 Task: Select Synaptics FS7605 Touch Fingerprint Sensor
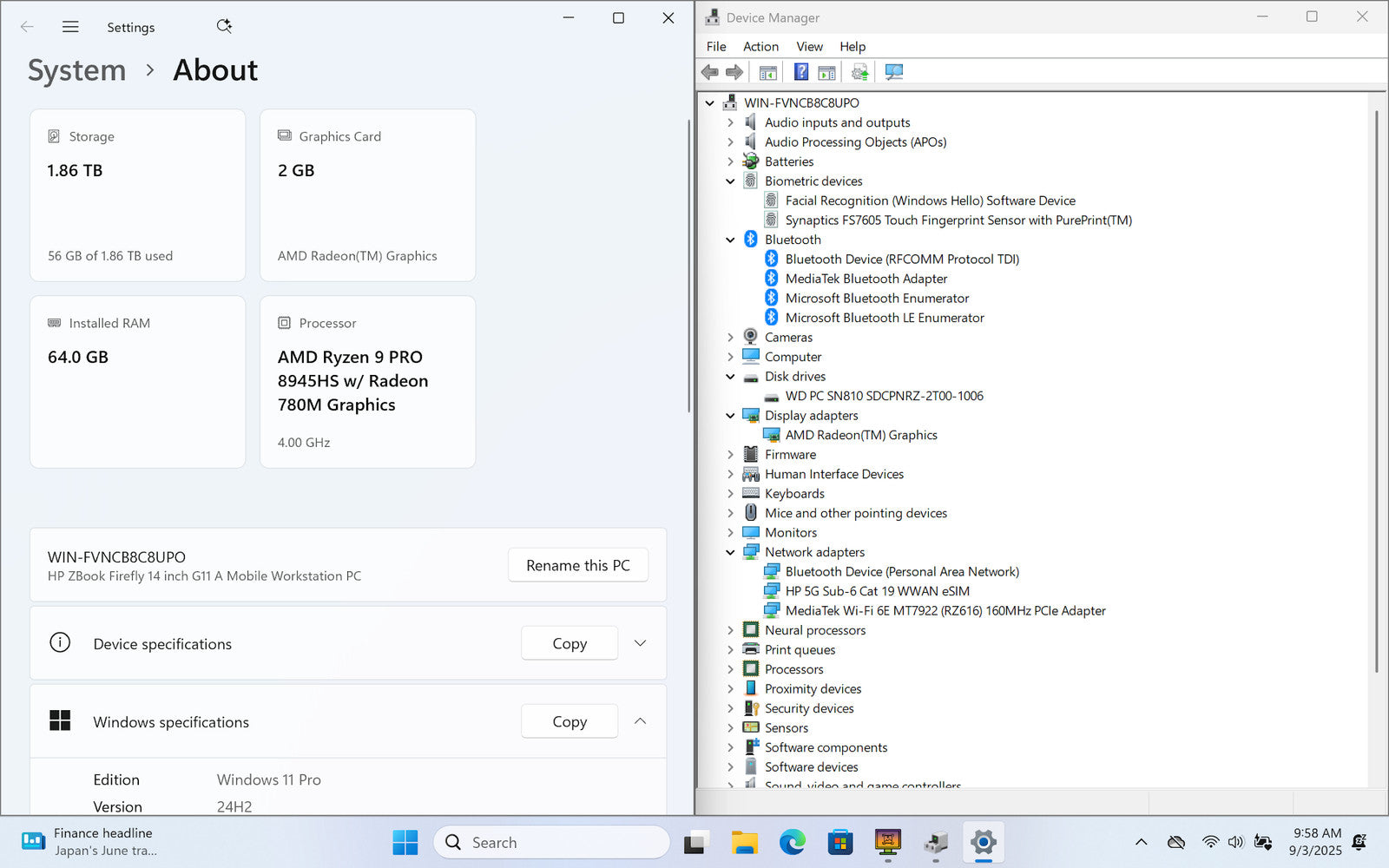958,220
